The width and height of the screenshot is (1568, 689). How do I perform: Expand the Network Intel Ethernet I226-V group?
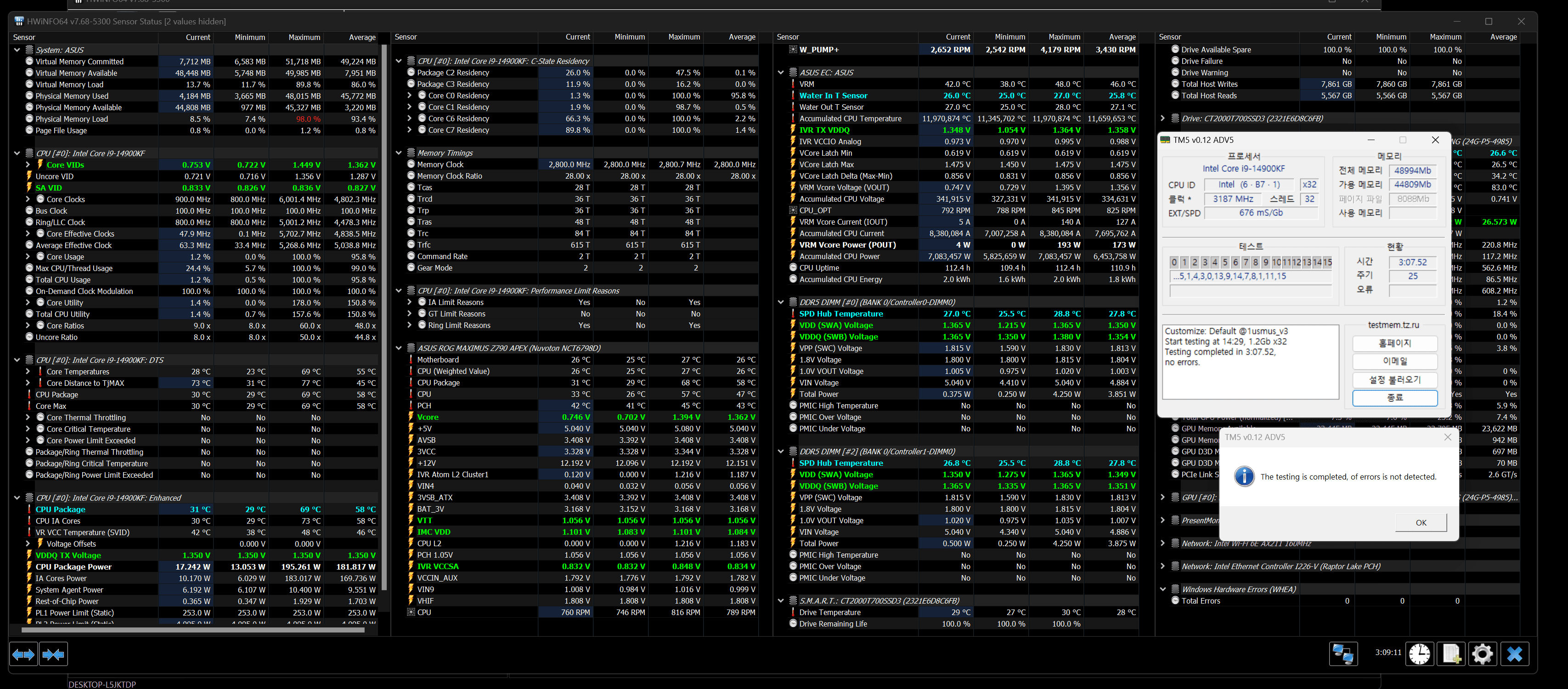click(1162, 566)
